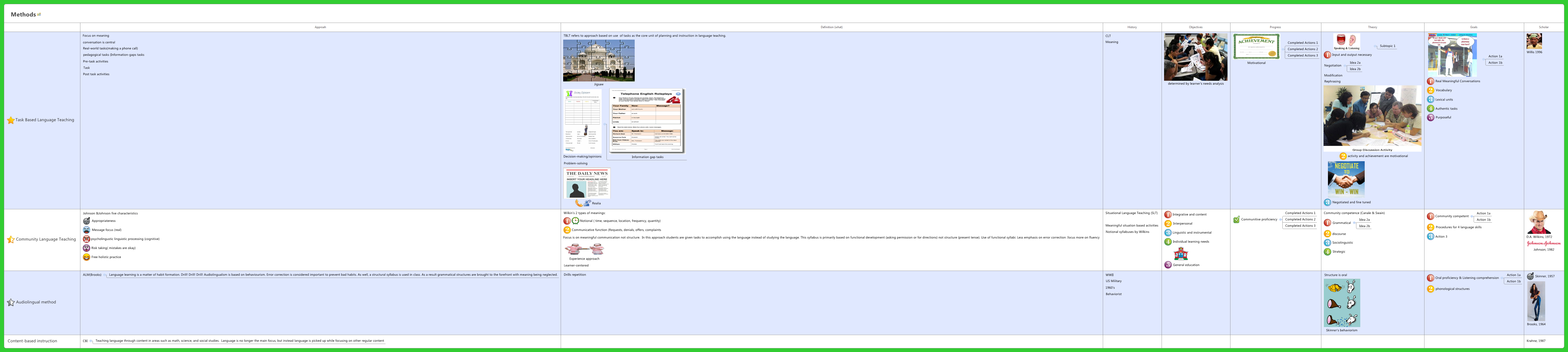
Task: Click the purple number 5 icon beside Purposeful
Action: [x=1430, y=118]
